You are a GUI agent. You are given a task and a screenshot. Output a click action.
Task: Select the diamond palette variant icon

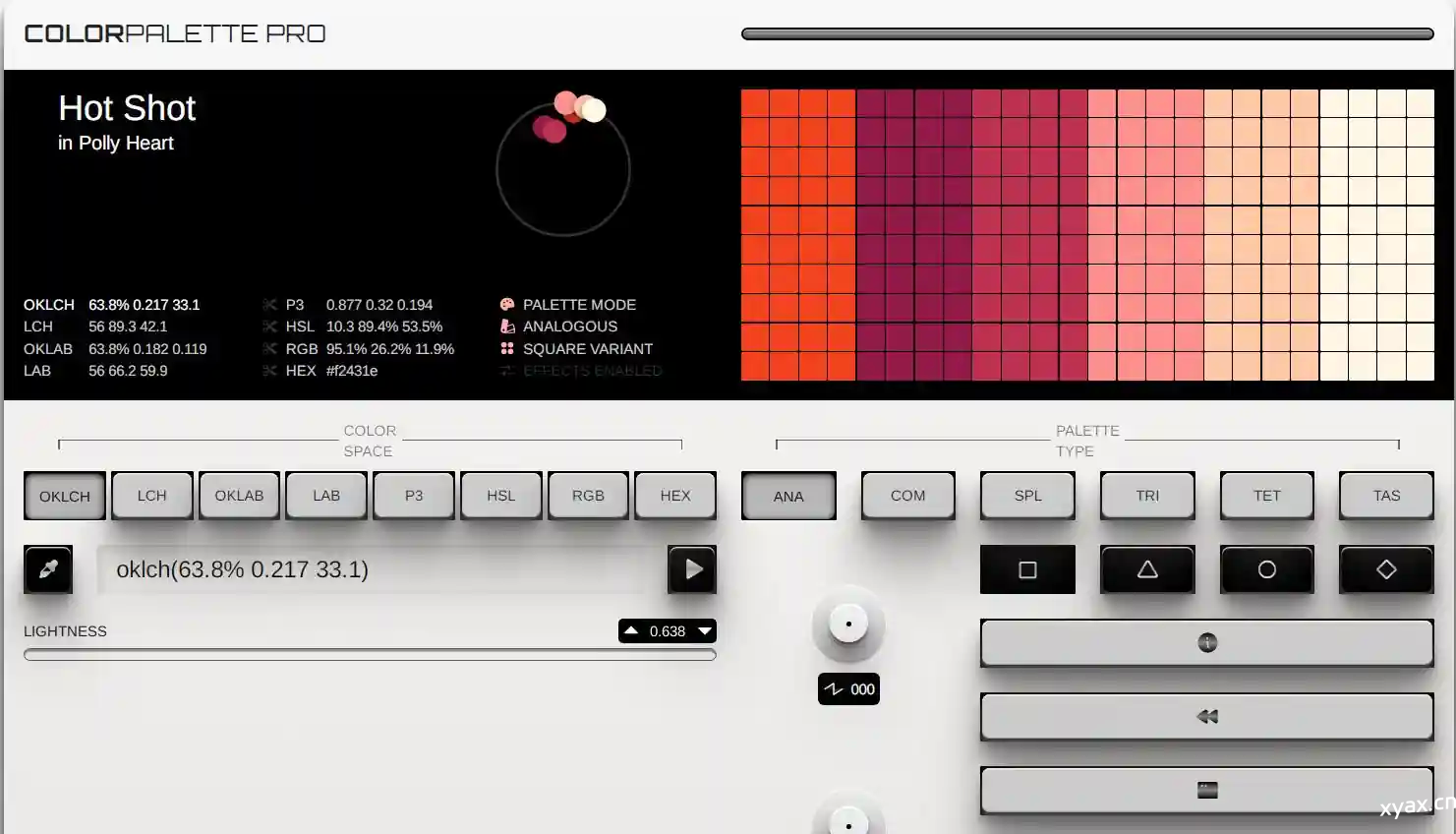click(1386, 569)
